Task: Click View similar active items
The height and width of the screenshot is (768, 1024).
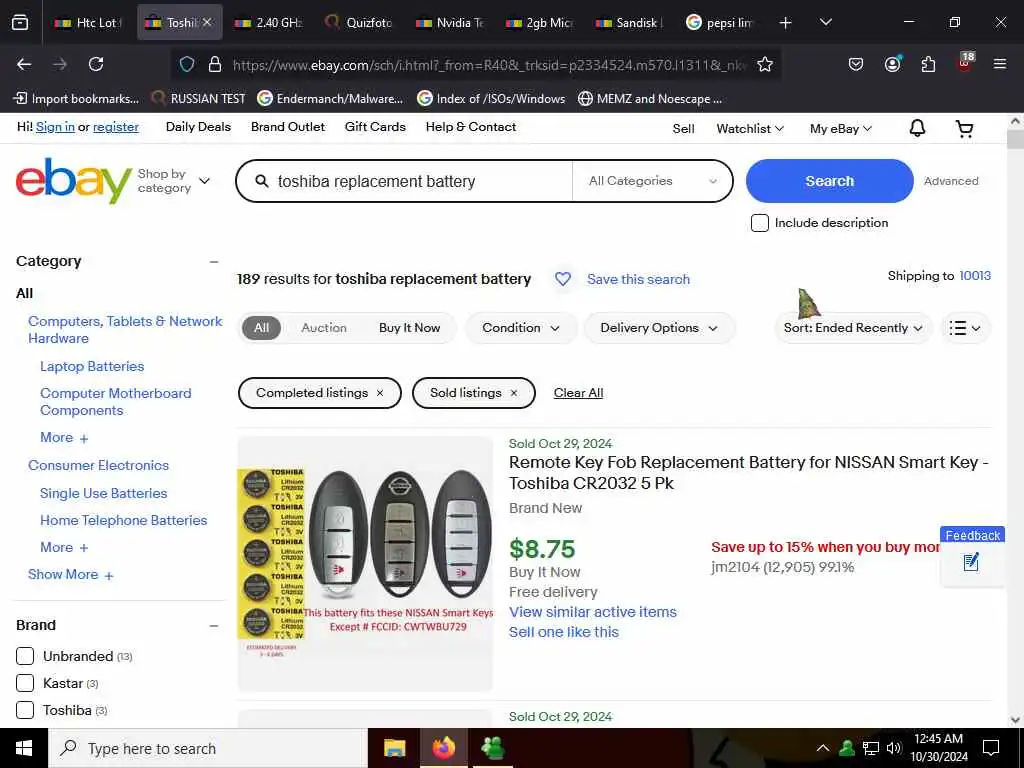Action: click(592, 612)
